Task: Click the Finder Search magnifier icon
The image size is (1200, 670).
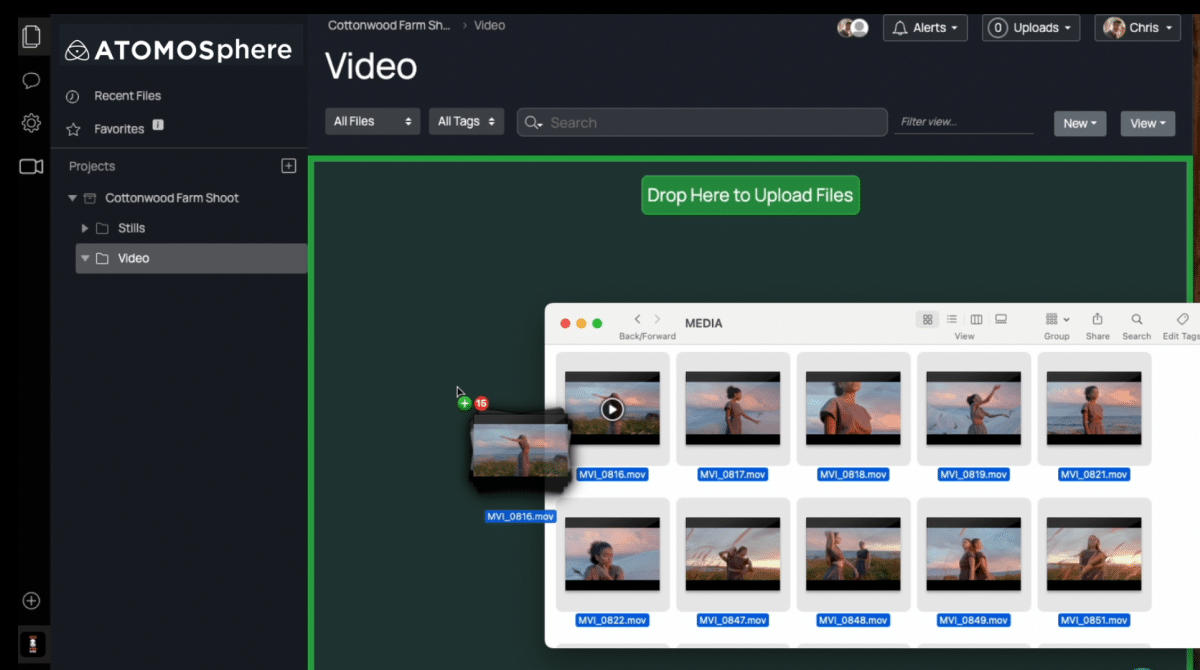Action: [1136, 320]
